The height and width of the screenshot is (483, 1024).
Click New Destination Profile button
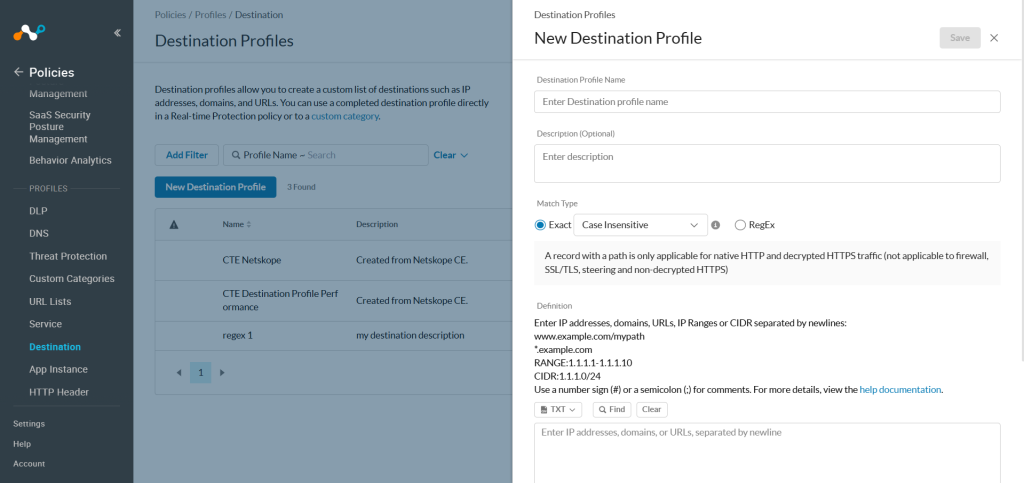click(216, 187)
